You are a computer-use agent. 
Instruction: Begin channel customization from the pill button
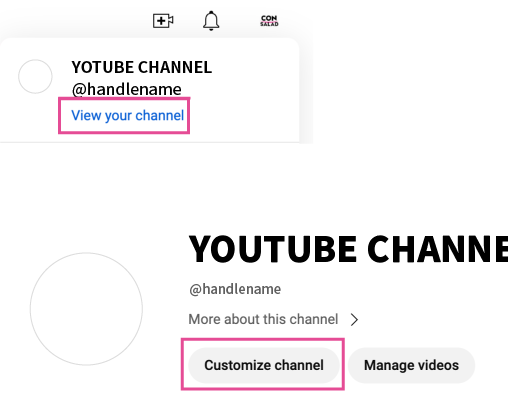(x=264, y=365)
